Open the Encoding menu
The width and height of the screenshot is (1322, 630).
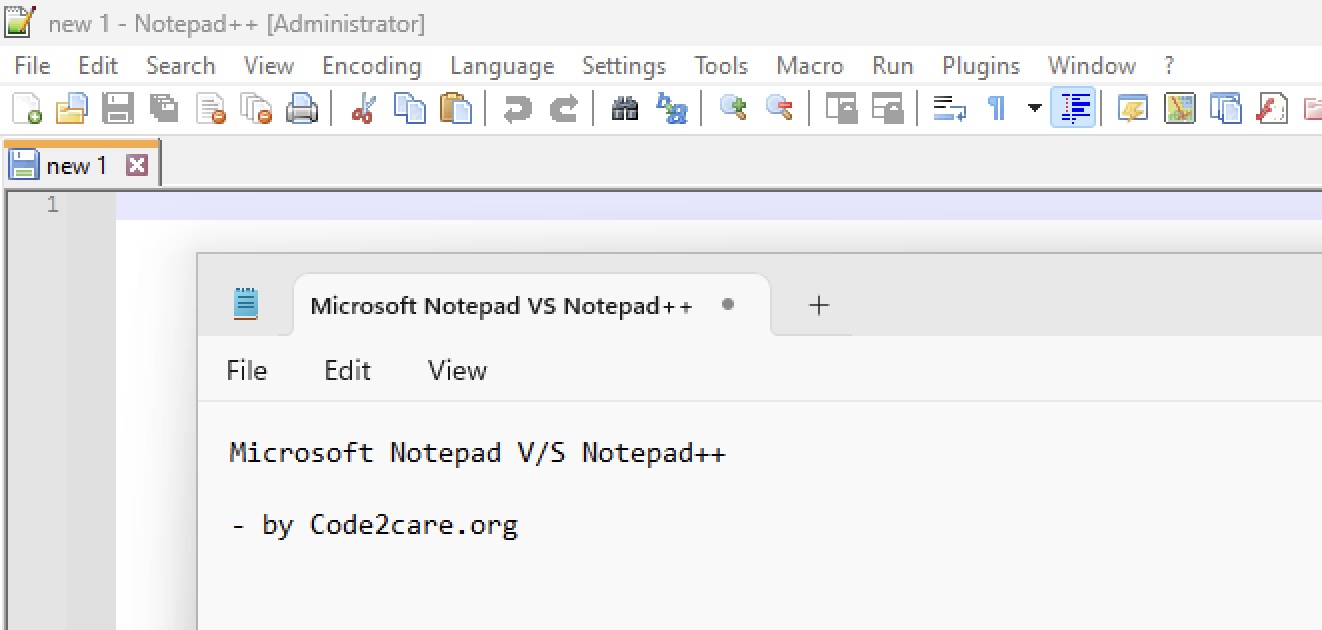[x=371, y=65]
